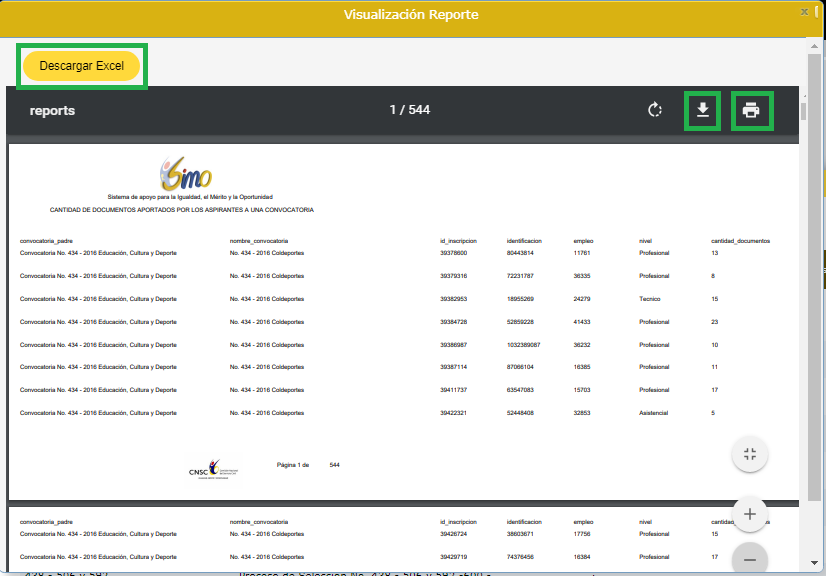
Task: Click the reports document title
Action: (52, 110)
